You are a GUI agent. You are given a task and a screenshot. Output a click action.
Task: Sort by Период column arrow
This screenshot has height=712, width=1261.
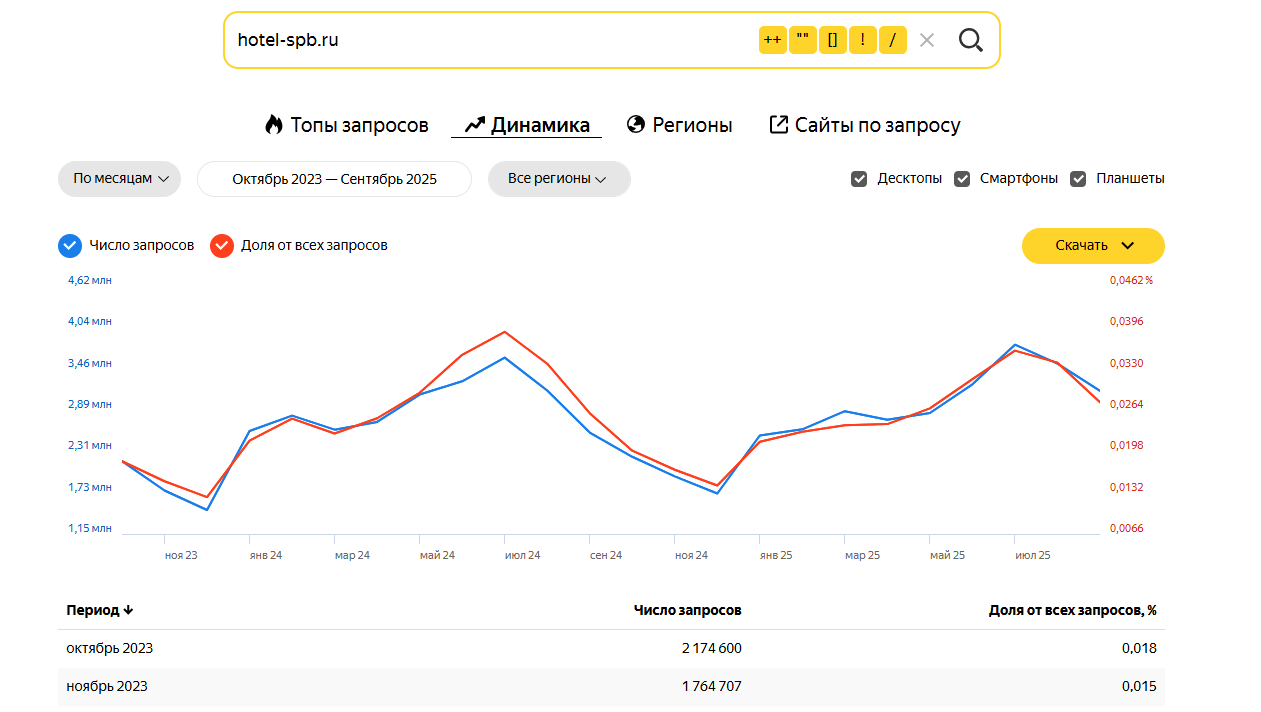pyautogui.click(x=128, y=610)
